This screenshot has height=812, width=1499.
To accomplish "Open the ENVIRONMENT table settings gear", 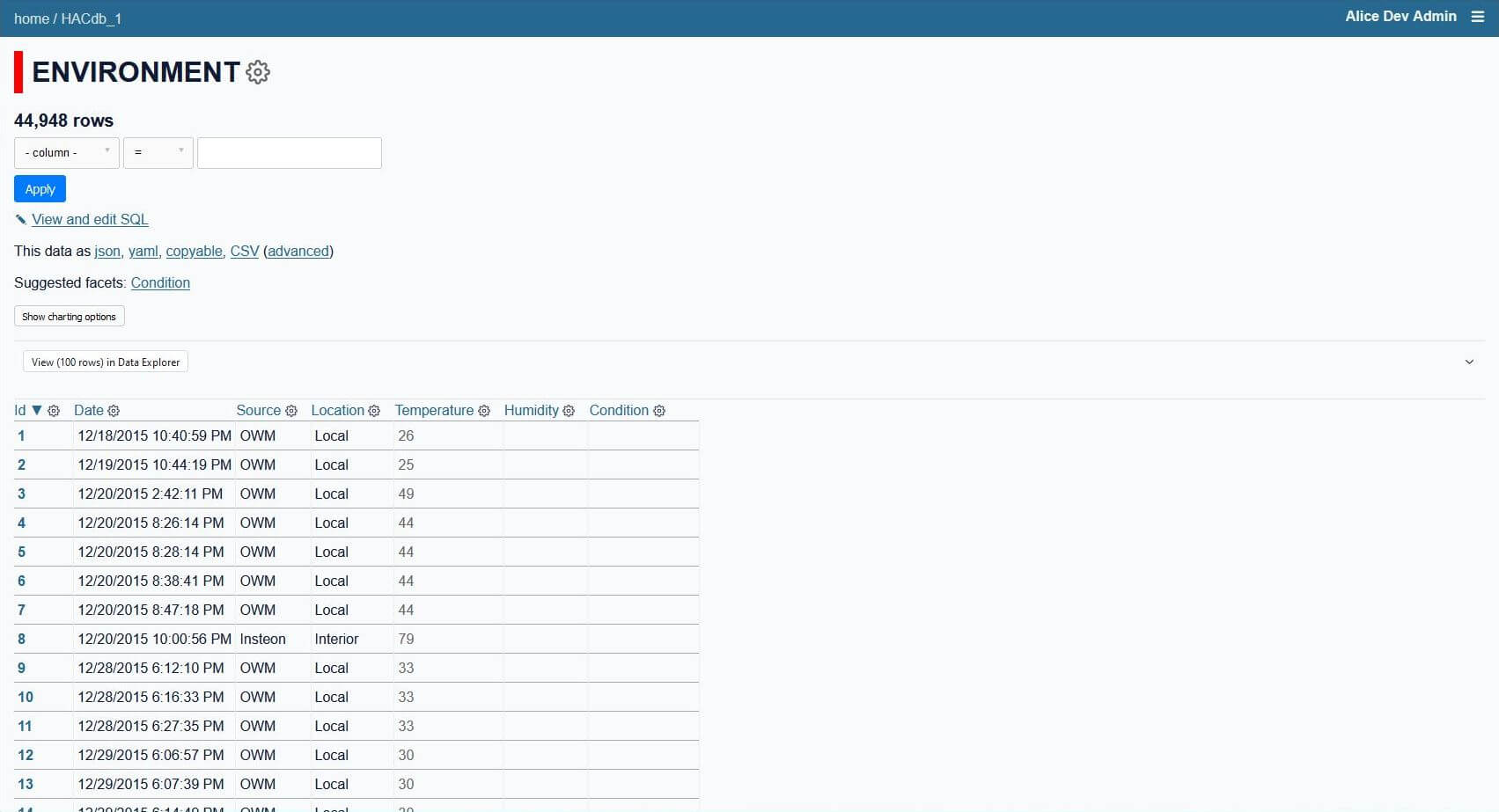I will [x=258, y=72].
